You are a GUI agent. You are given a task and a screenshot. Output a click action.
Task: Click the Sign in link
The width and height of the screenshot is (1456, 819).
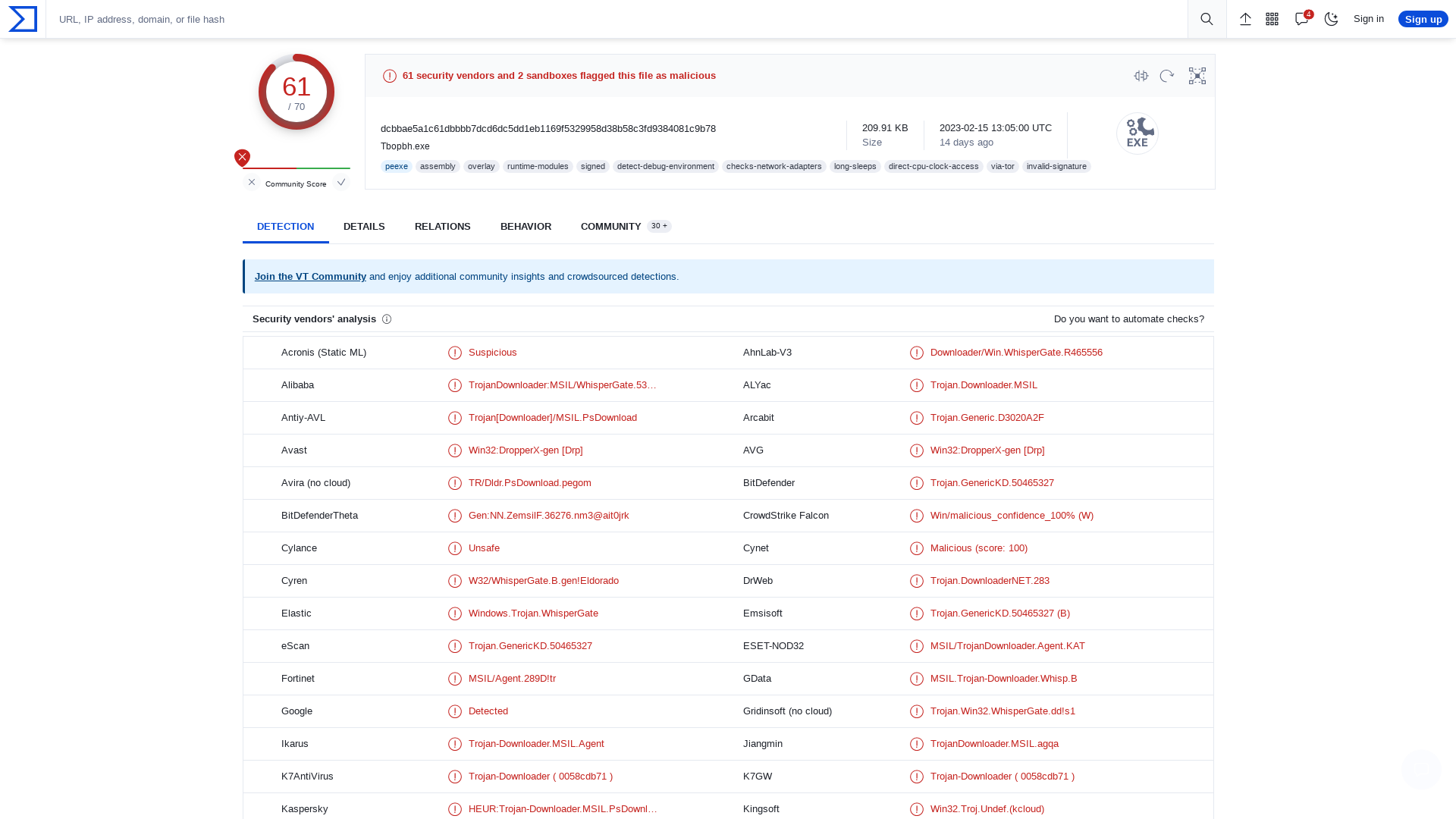click(x=1368, y=19)
